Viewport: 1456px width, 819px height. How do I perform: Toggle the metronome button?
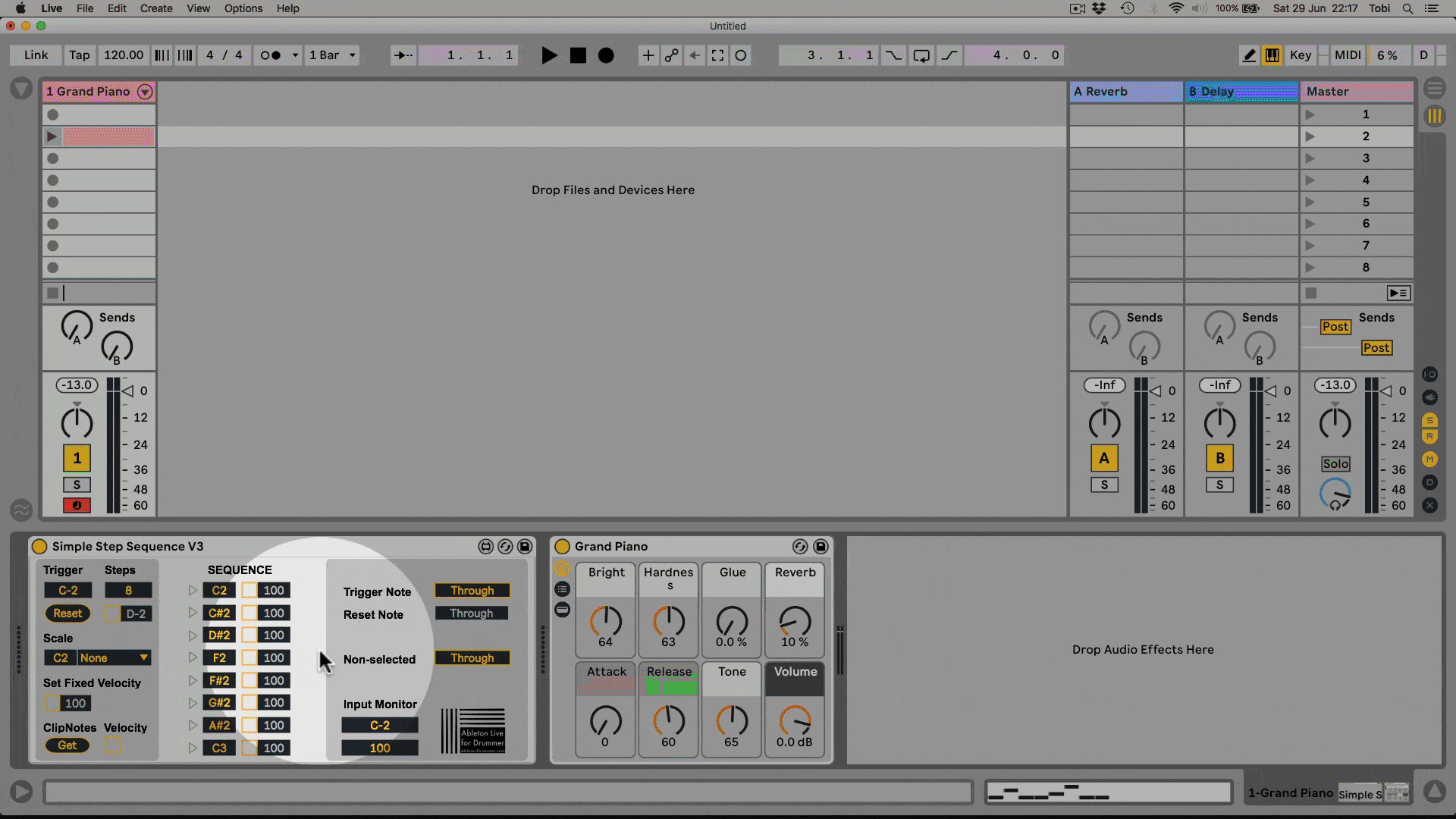pyautogui.click(x=271, y=55)
